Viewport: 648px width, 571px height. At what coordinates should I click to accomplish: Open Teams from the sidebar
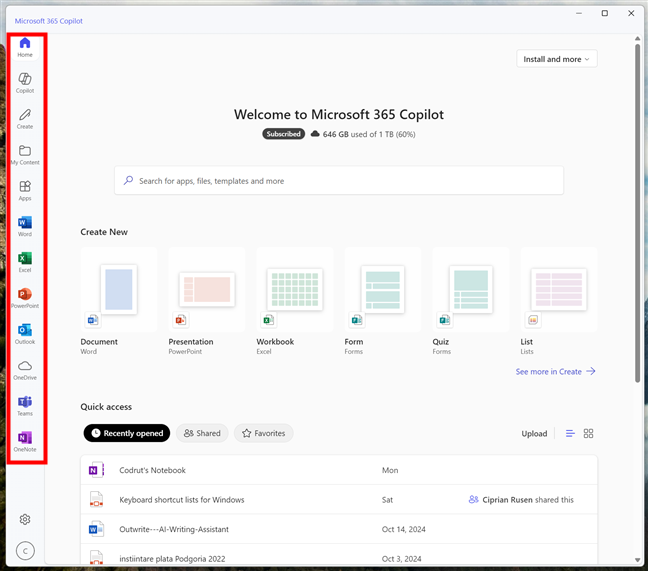coord(25,406)
